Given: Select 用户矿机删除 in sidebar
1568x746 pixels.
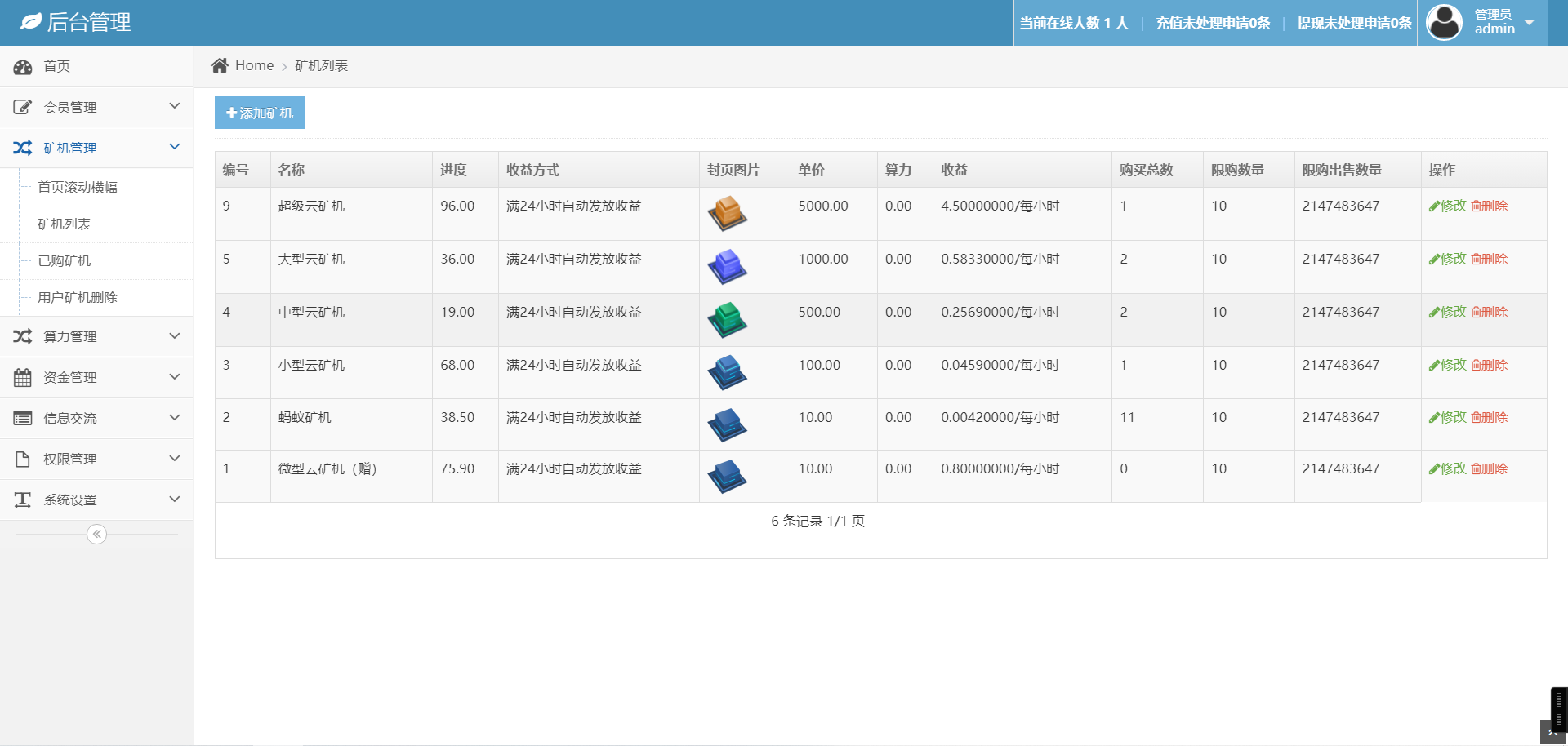Looking at the screenshot, I should pos(78,297).
